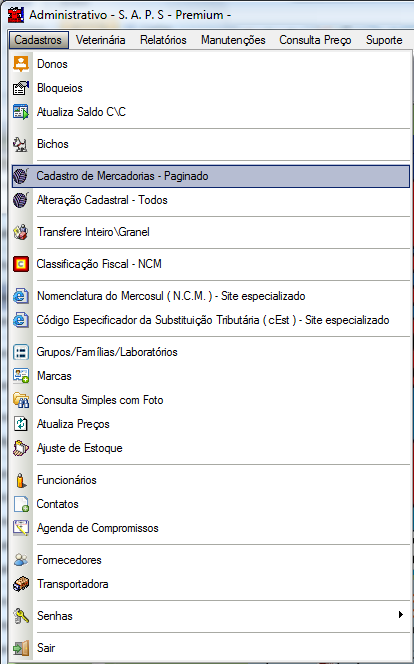
Task: Click the Funcionários candle icon
Action: (x=21, y=480)
